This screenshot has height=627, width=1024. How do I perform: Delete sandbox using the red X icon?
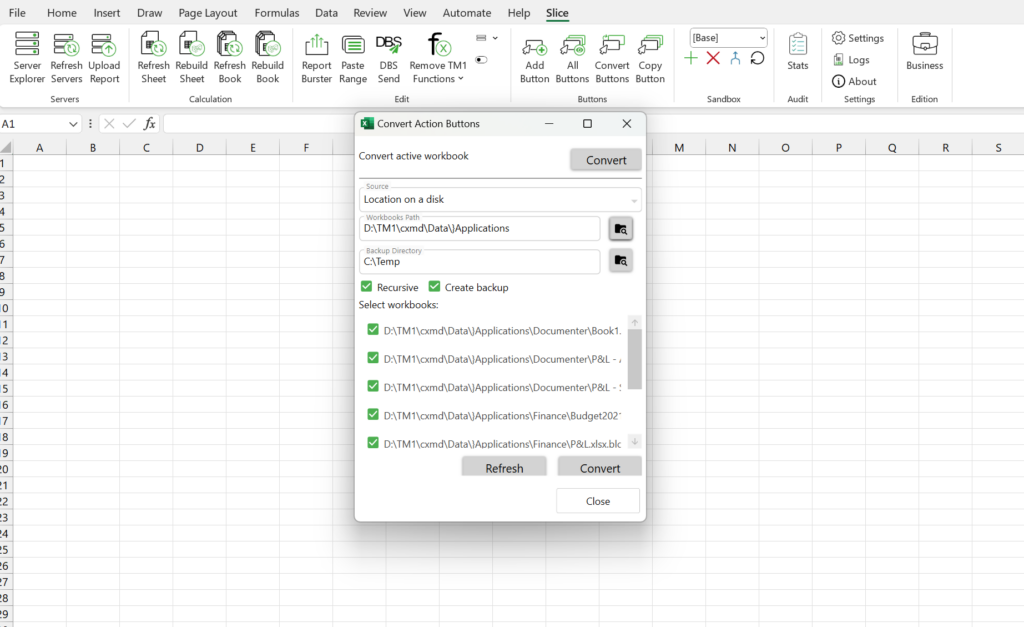[713, 59]
